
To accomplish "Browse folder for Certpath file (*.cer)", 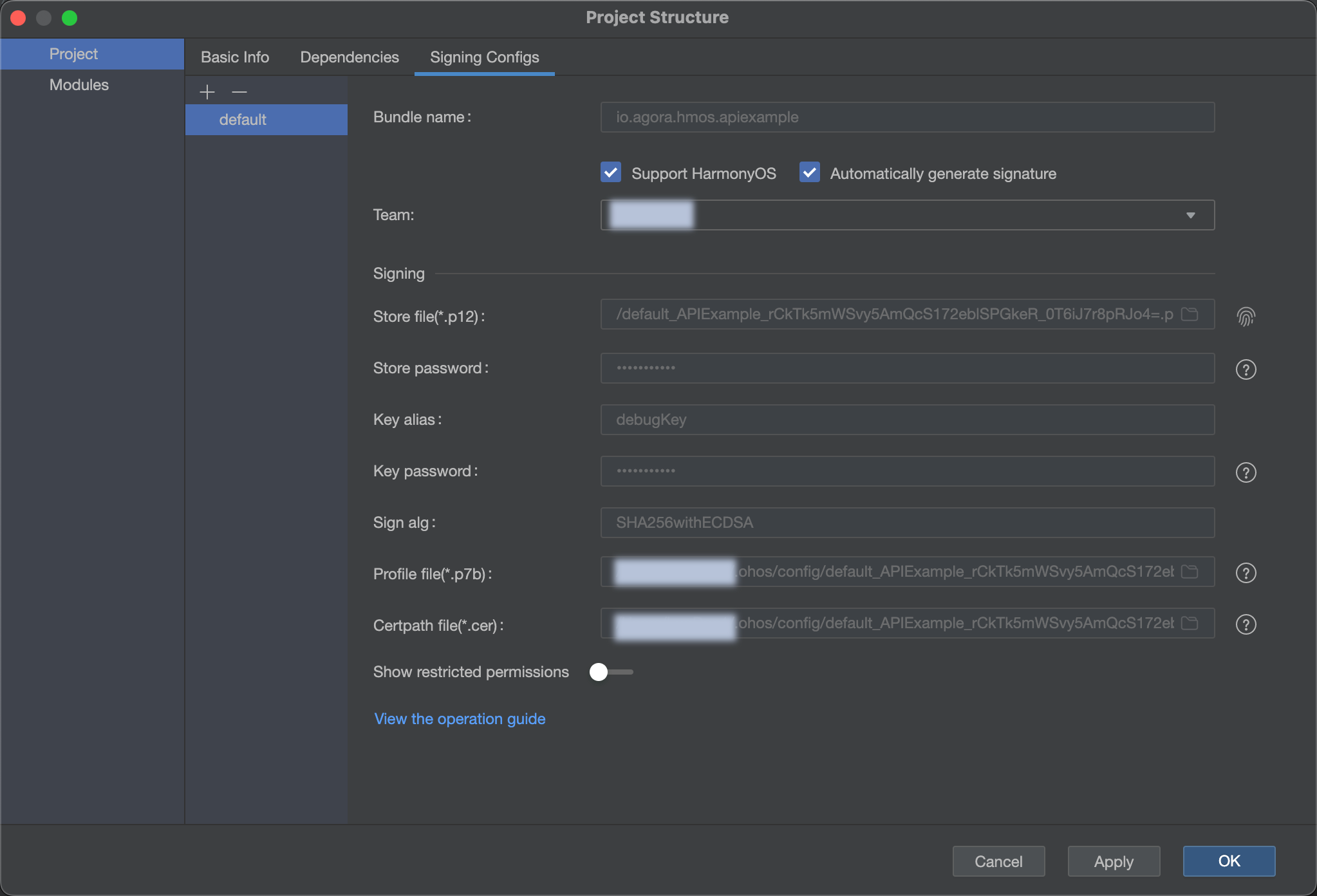I will [x=1190, y=623].
